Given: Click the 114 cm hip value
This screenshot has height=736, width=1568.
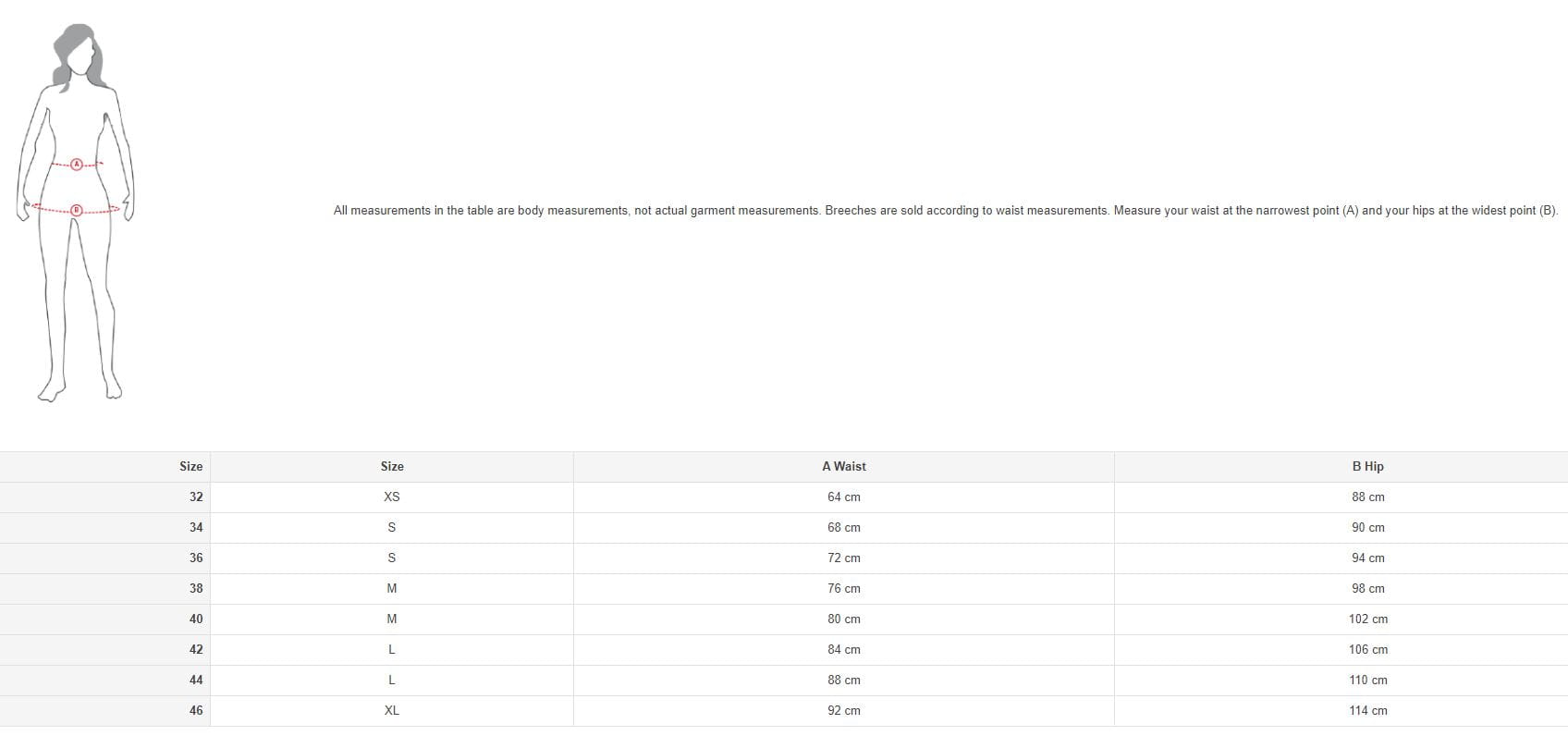Looking at the screenshot, I should point(1367,711).
